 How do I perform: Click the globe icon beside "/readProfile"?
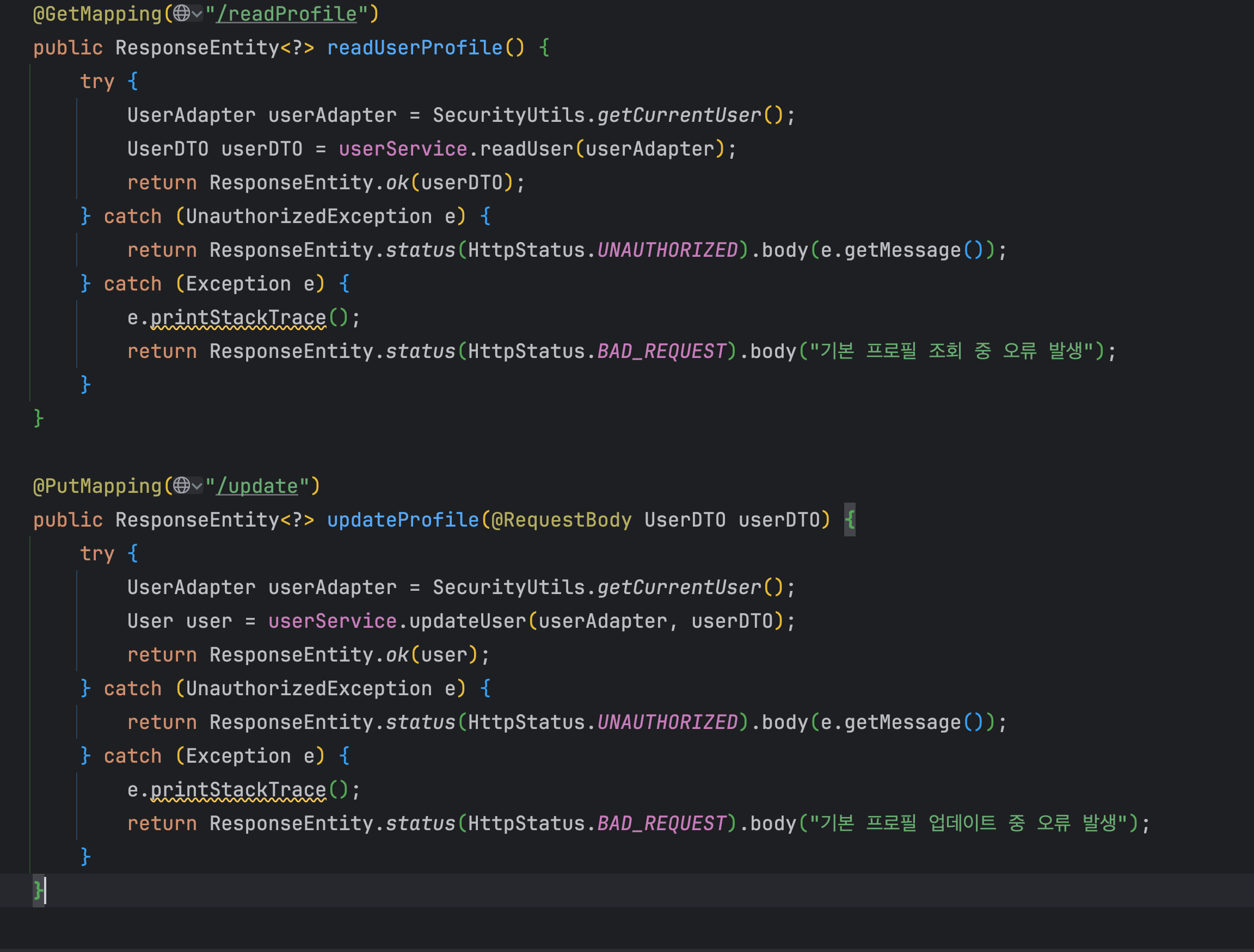(x=181, y=13)
